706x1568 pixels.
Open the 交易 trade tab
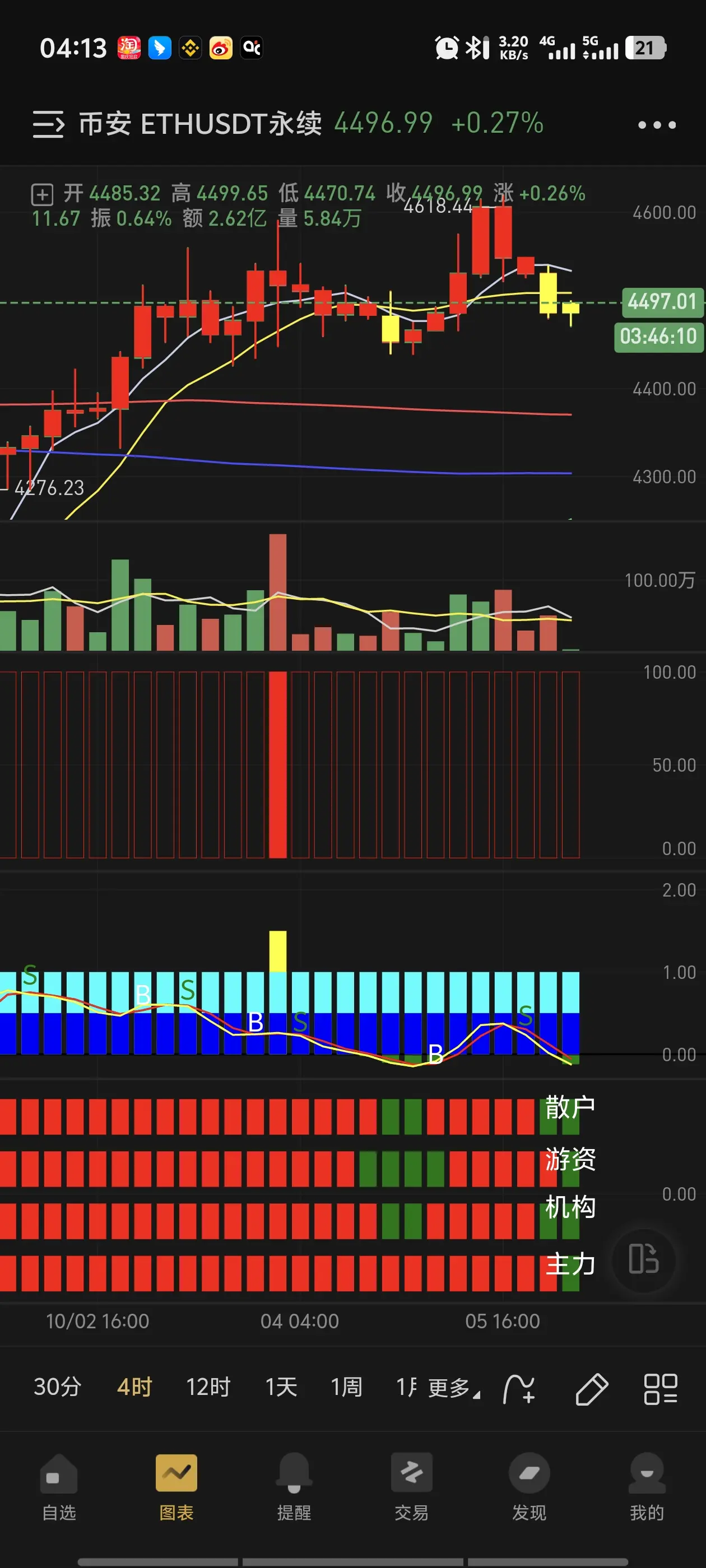coord(411,1486)
